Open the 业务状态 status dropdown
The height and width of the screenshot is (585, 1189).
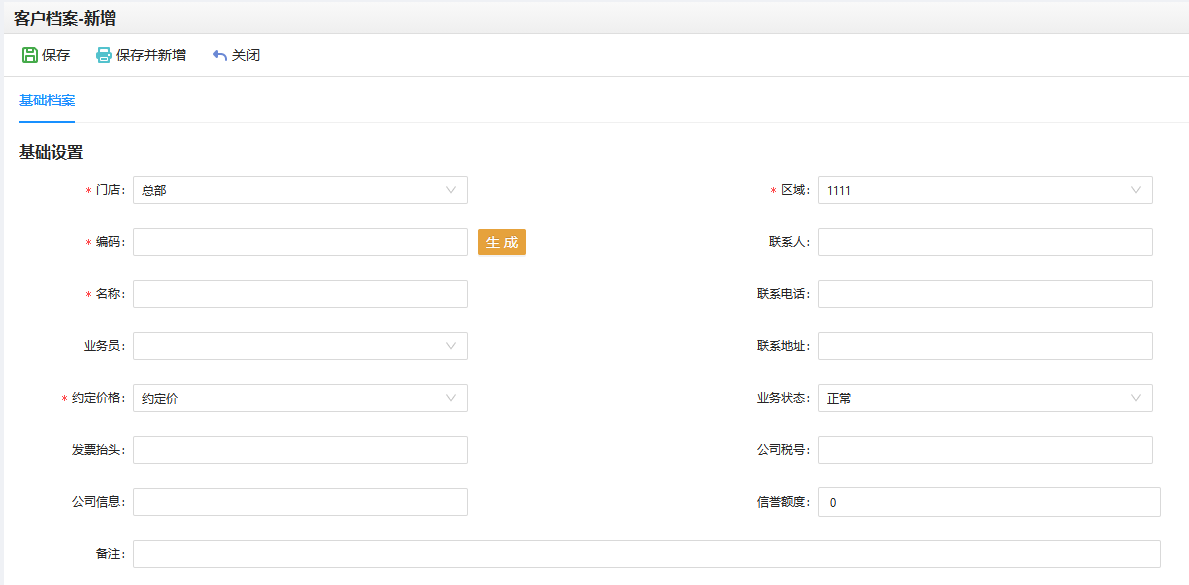(x=985, y=398)
